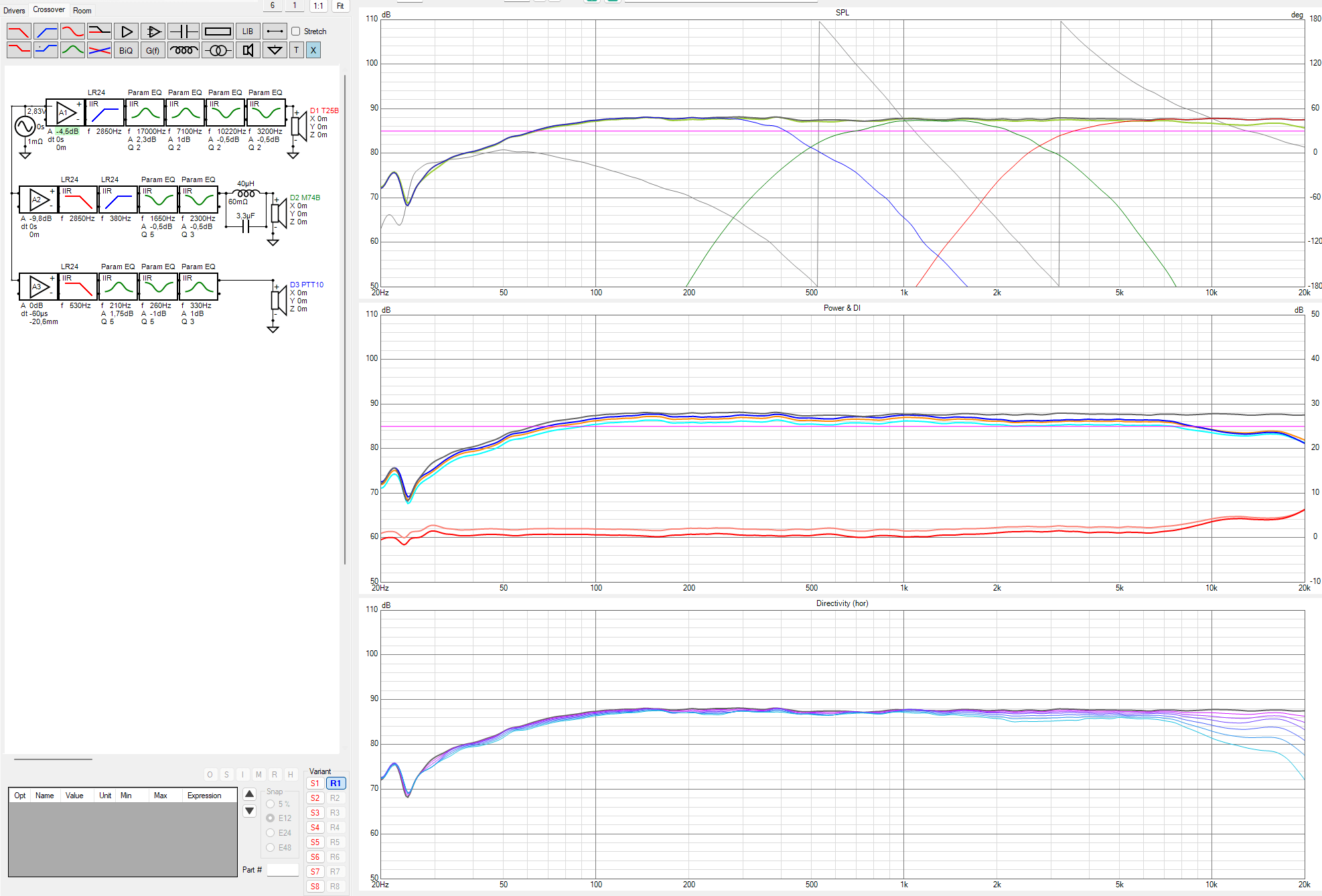Insert a ground symbol
The width and height of the screenshot is (1322, 896).
point(275,50)
